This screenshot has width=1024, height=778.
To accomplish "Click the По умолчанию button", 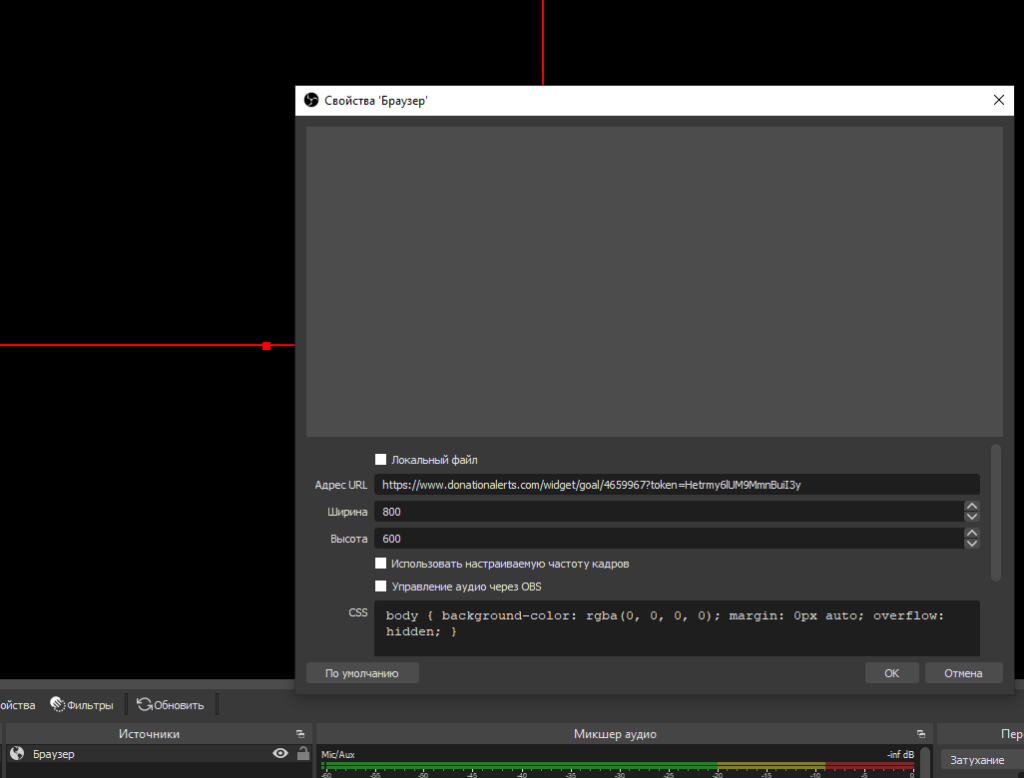I will point(362,673).
